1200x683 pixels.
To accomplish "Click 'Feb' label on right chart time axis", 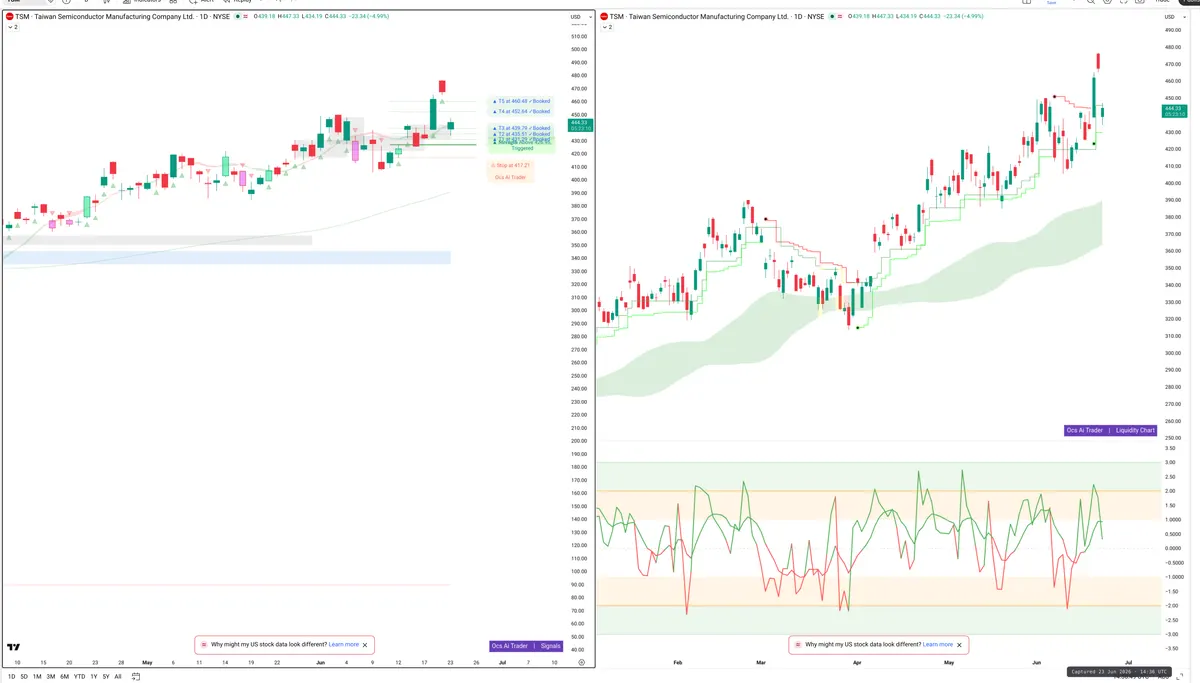I will coord(678,662).
